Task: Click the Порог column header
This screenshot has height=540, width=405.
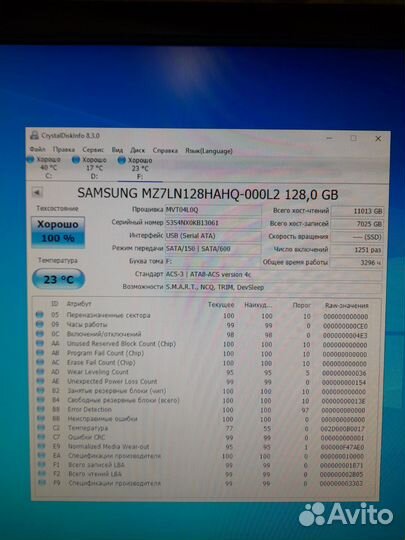Action: (x=301, y=305)
